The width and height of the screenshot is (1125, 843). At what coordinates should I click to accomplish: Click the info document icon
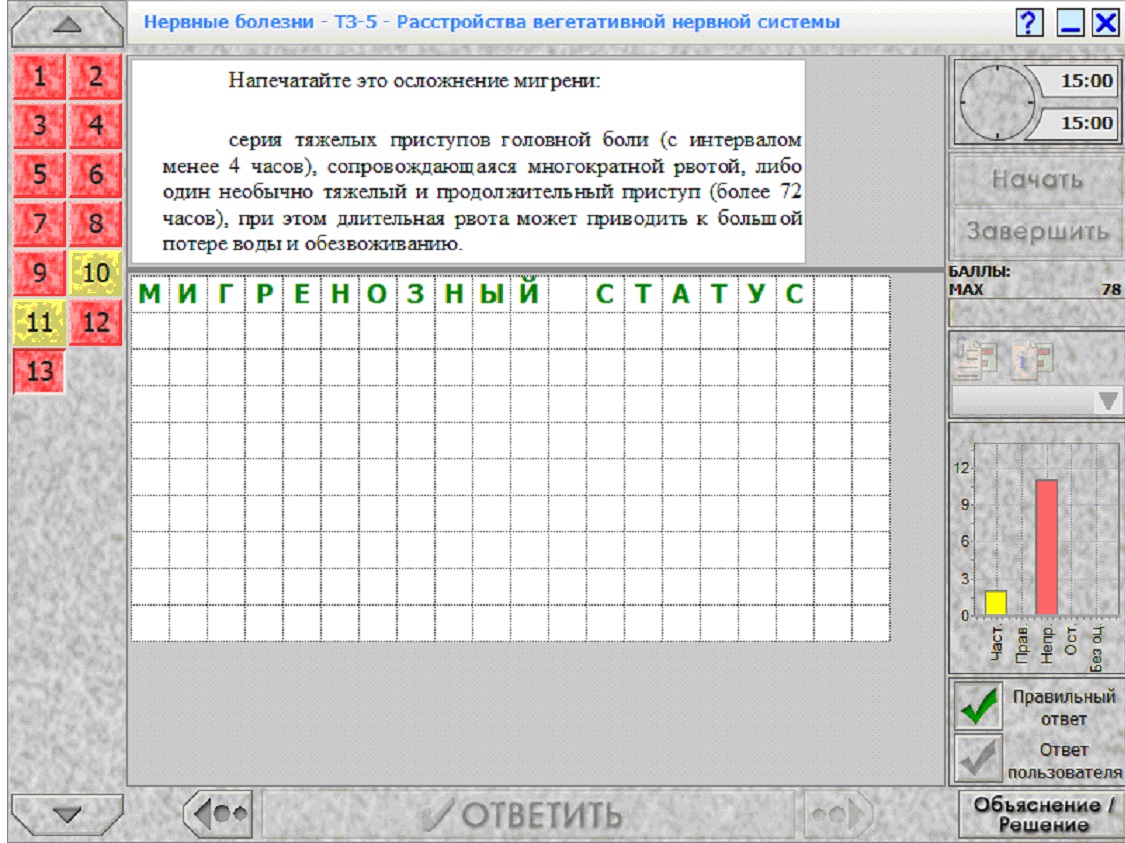(1032, 359)
